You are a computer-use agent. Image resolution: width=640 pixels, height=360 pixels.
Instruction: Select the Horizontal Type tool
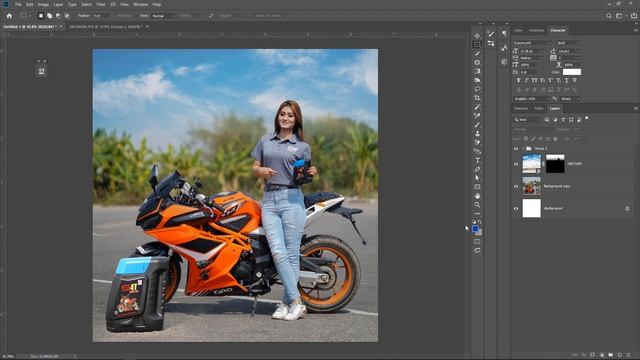[x=477, y=160]
